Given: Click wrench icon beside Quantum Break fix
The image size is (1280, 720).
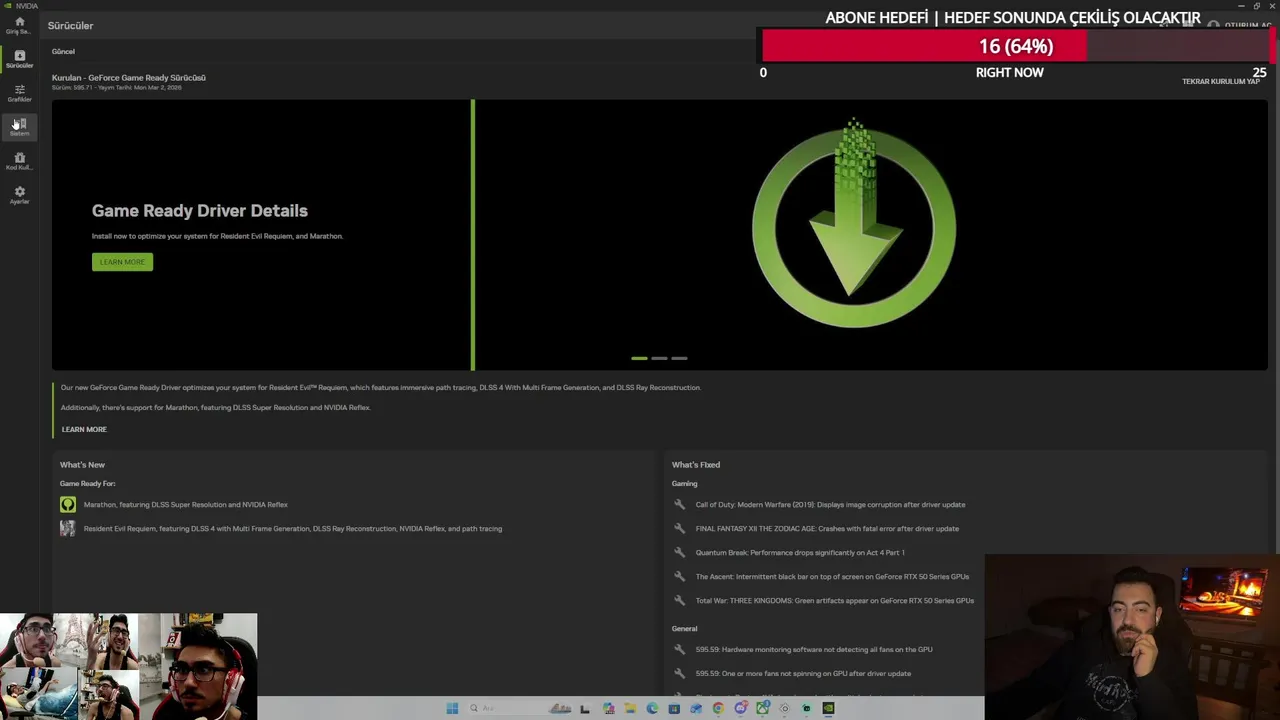Looking at the screenshot, I should 680,553.
